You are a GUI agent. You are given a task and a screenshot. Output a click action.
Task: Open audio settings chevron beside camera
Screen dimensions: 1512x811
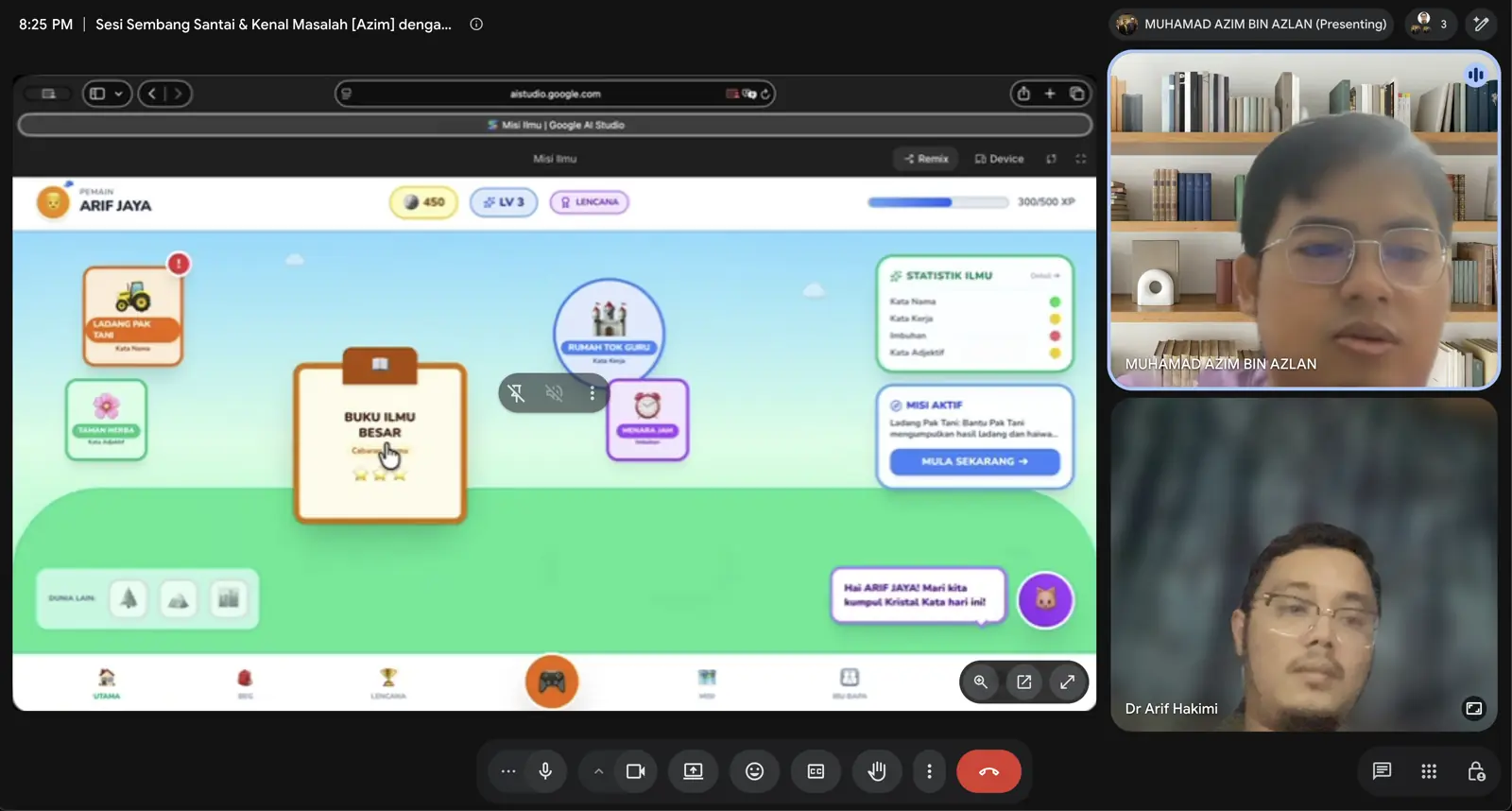tap(598, 771)
